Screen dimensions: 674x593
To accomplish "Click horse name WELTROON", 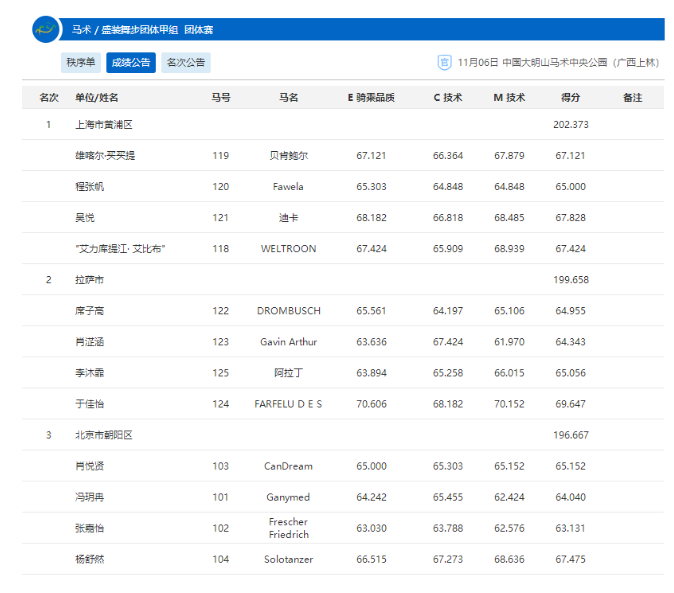I will (288, 249).
